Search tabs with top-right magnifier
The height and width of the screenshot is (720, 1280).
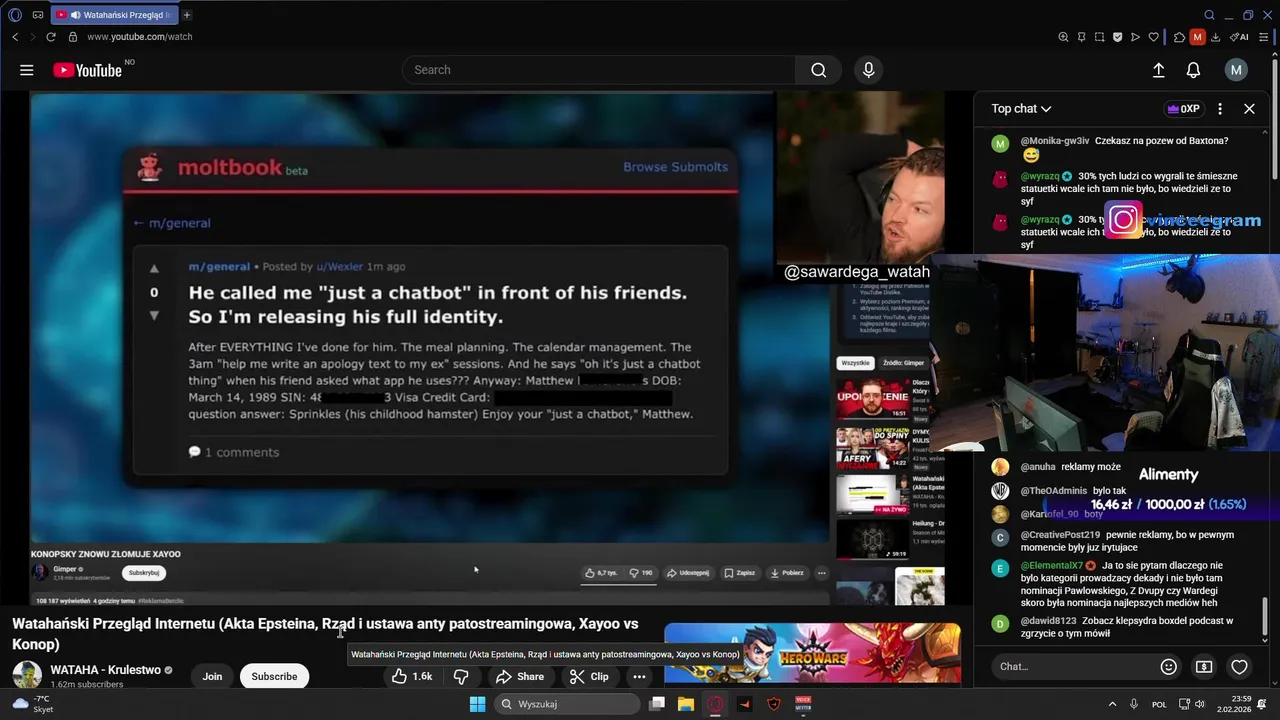(x=1209, y=15)
